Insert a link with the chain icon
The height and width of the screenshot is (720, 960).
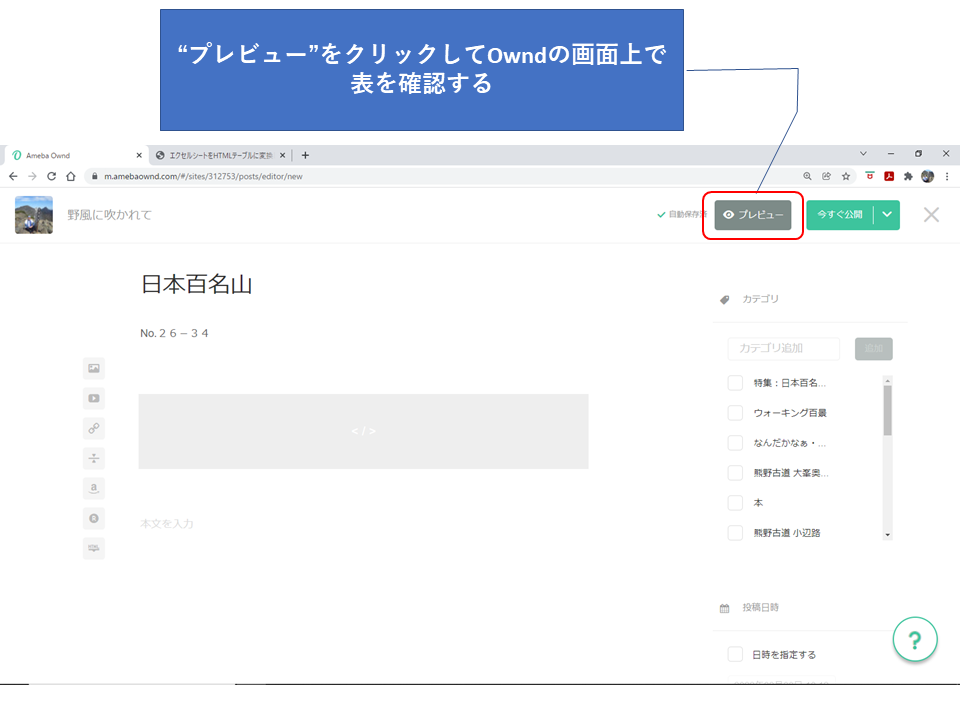94,428
